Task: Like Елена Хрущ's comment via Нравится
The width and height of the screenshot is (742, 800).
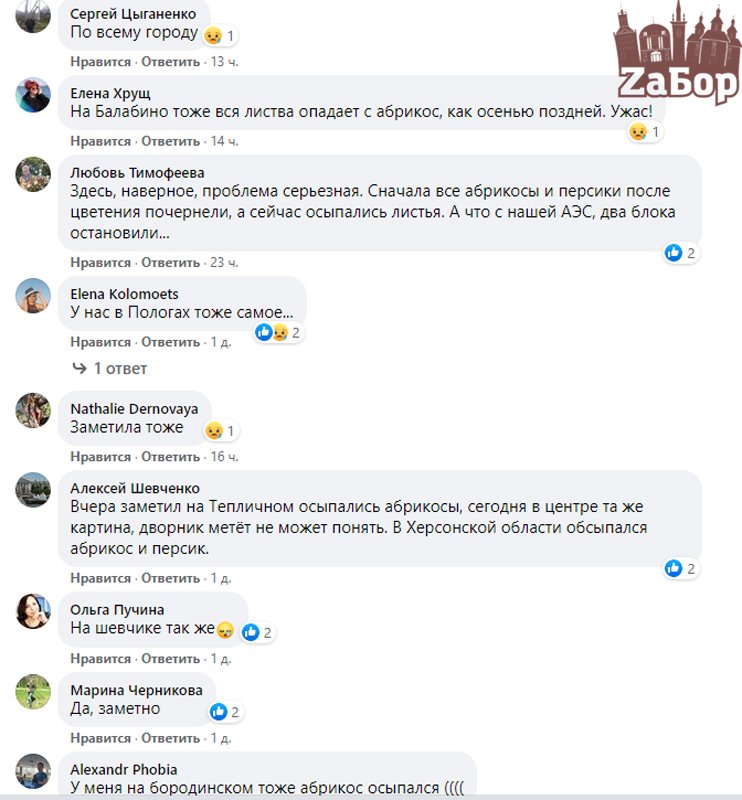Action: (101, 141)
